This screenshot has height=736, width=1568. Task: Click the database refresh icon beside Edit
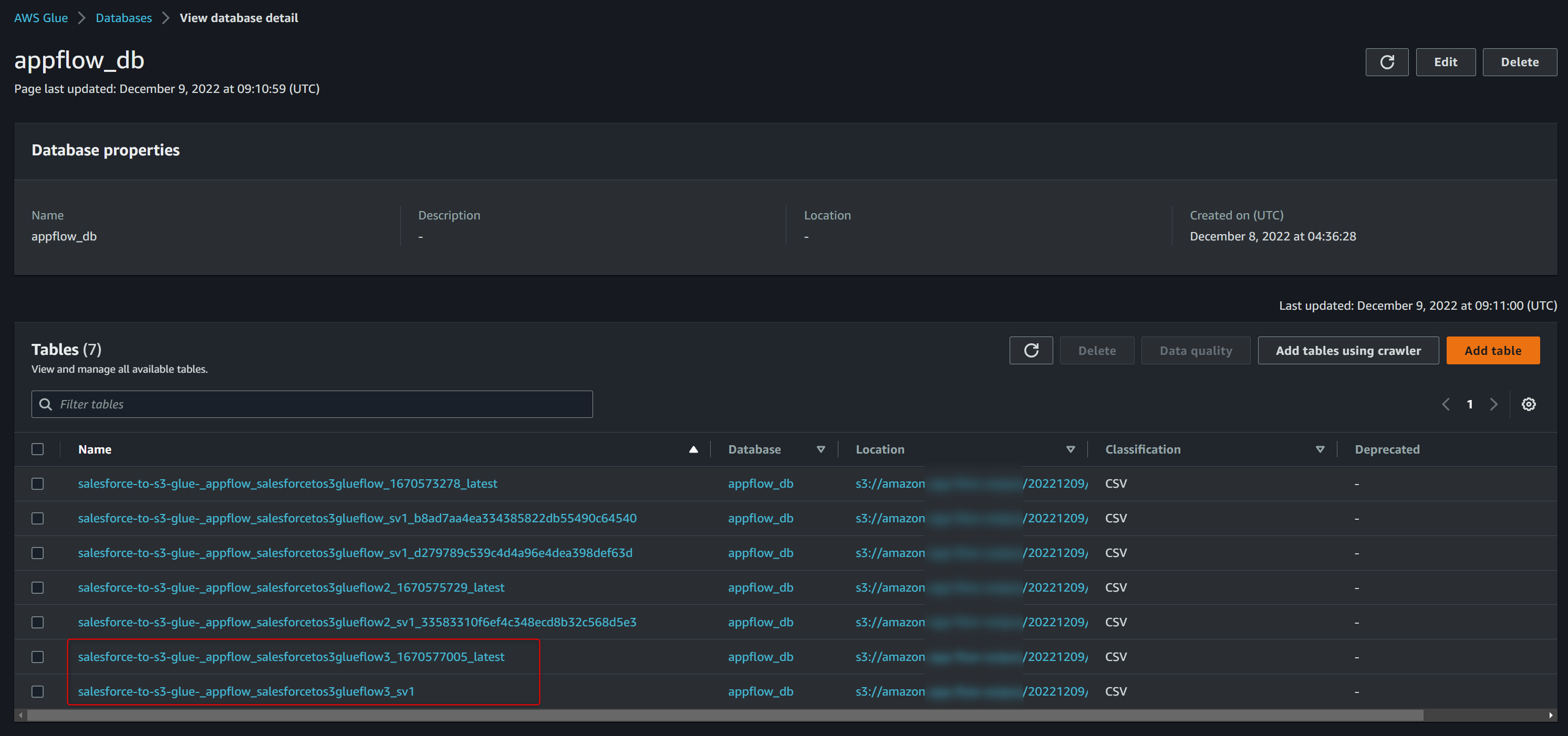point(1386,62)
